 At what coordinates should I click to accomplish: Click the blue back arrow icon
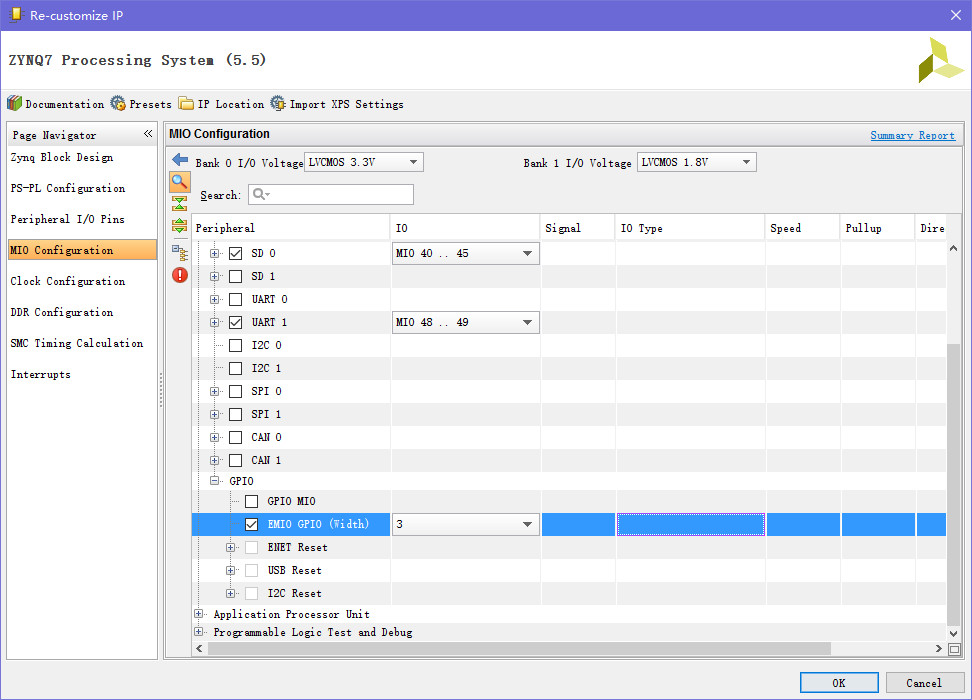180,160
